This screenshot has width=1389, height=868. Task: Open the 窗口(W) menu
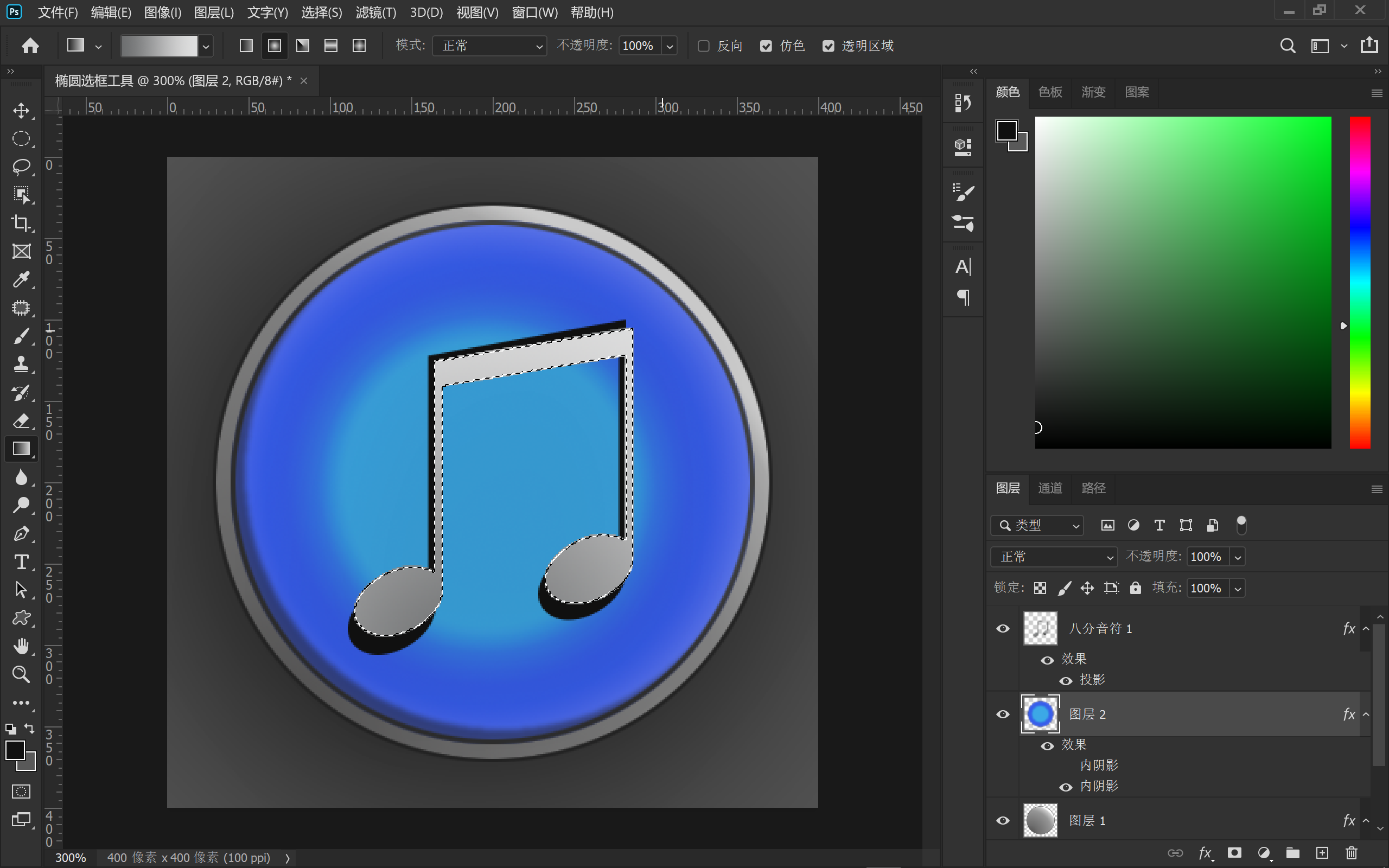point(534,12)
